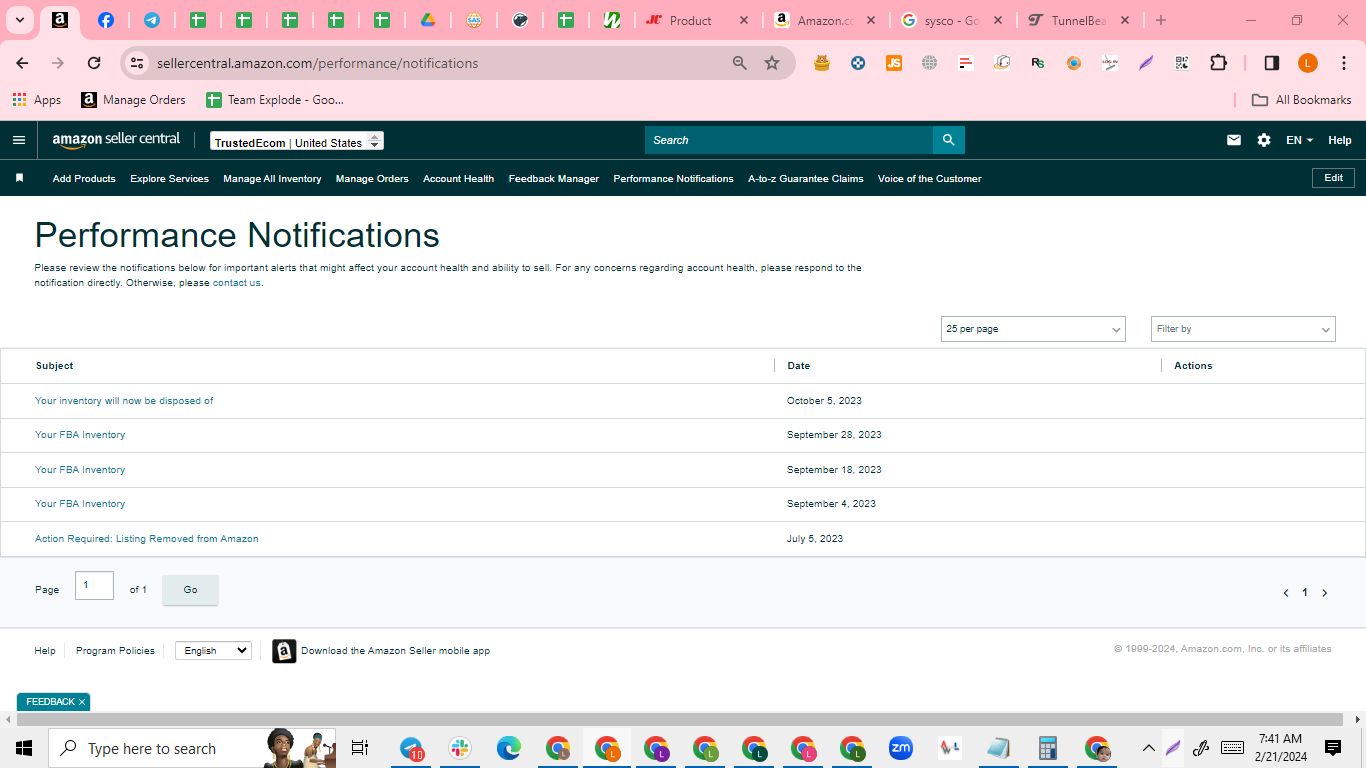Open the Calculator from the taskbar

click(x=1048, y=748)
